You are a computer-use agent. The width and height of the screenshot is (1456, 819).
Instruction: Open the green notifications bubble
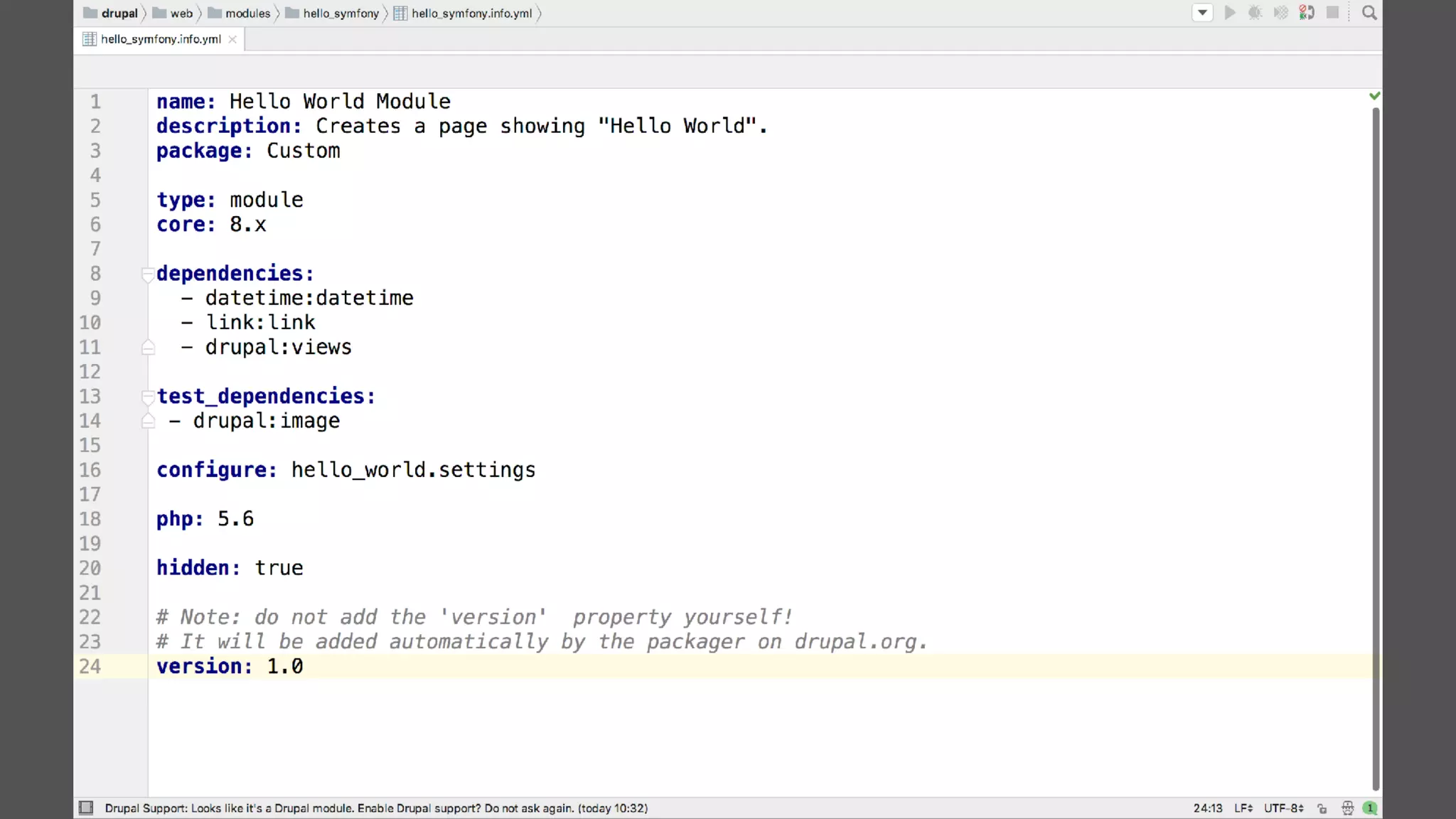pos(1370,808)
